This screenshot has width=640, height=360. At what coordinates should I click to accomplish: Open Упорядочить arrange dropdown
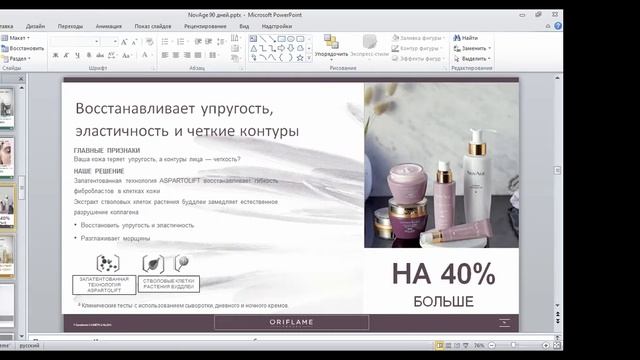[x=331, y=47]
